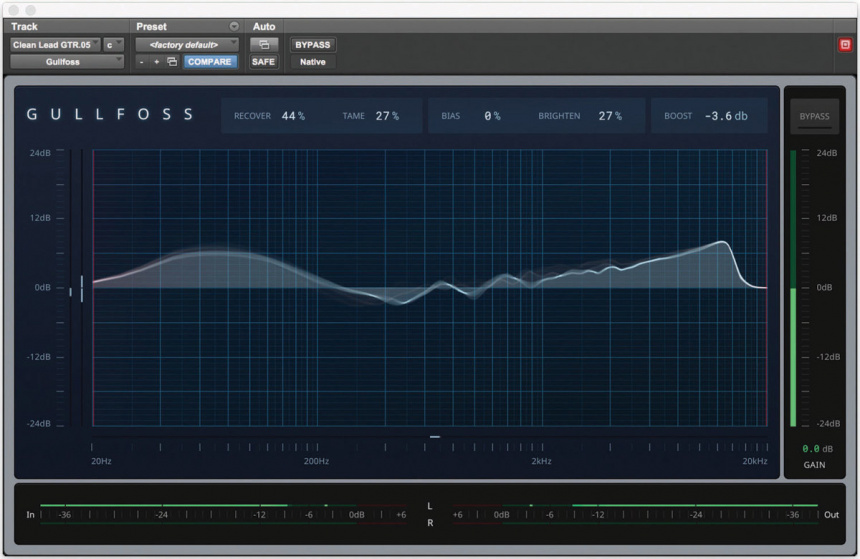This screenshot has width=860, height=559.
Task: Open the Clean Lead GTR.05 track selector
Action: pos(56,45)
